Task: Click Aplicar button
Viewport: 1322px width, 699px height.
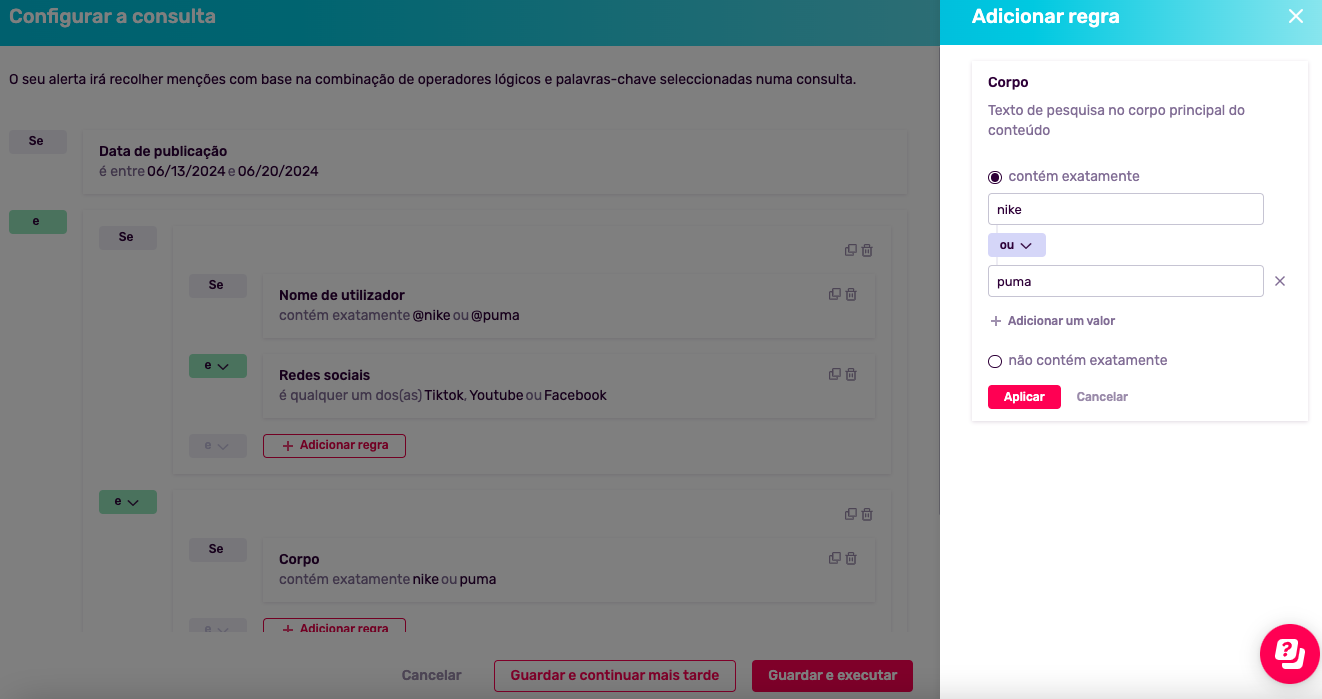Action: click(x=1024, y=397)
